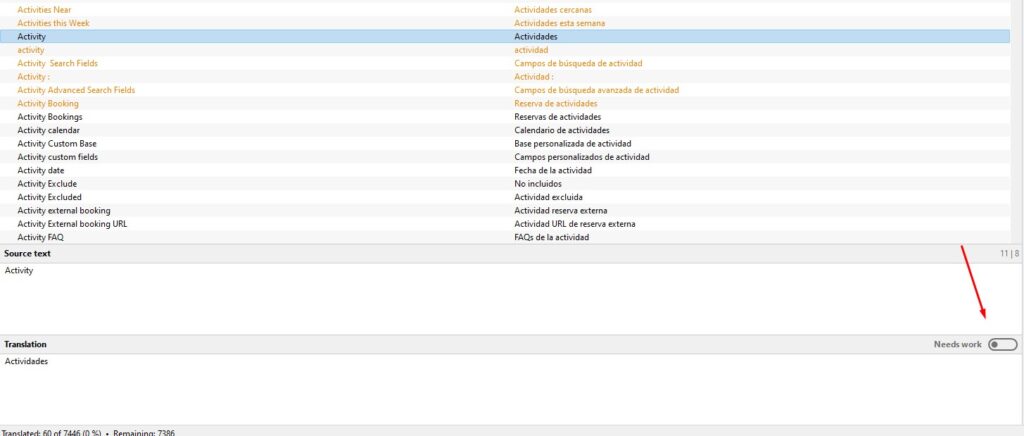The image size is (1024, 436).
Task: Click the character count beside Source text
Action: pos(1008,254)
